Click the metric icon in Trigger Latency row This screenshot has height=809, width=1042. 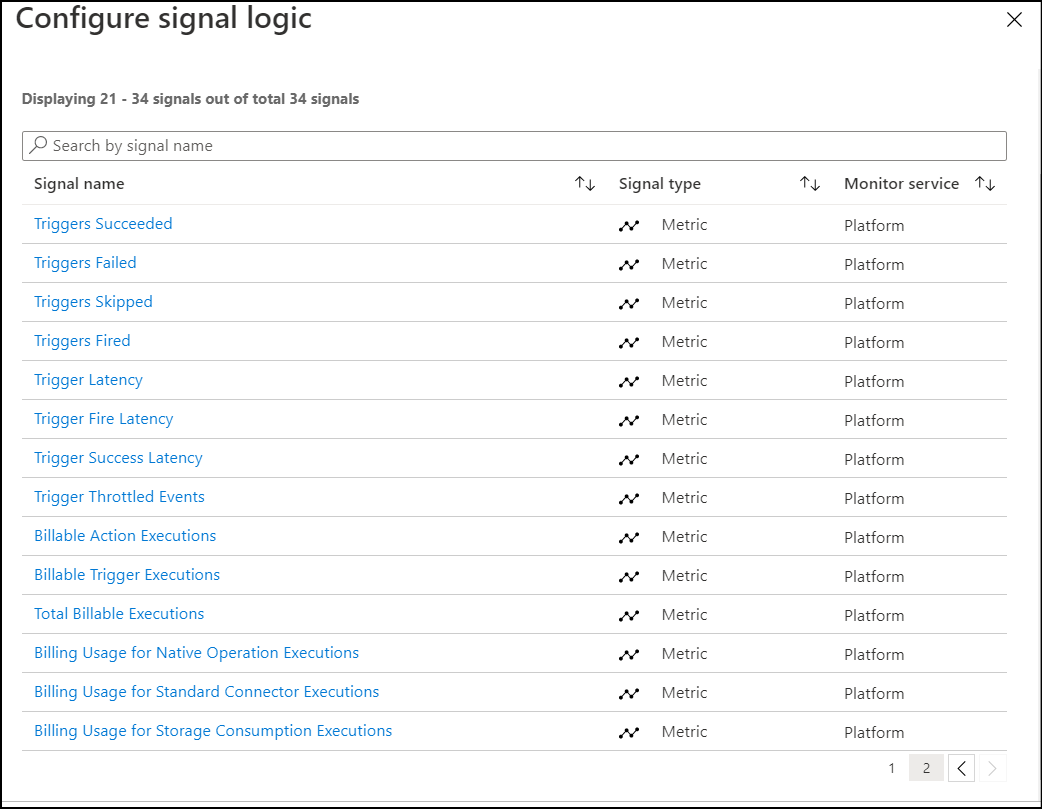point(628,382)
